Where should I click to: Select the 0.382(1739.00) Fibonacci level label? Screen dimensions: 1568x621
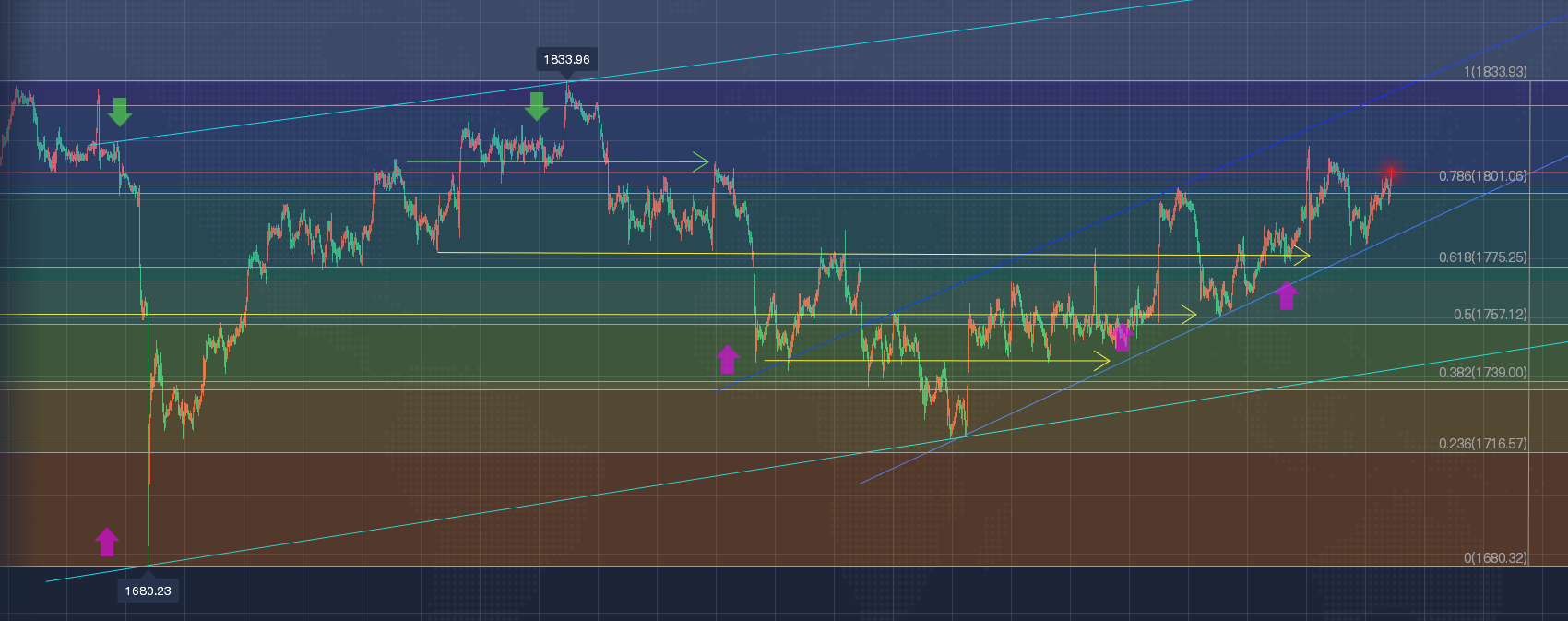click(x=1482, y=372)
